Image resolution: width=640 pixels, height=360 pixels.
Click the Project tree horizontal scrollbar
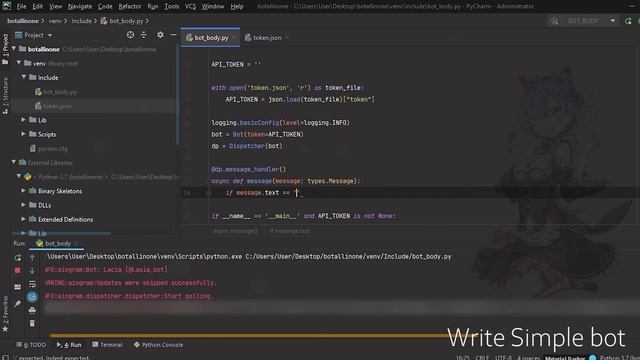click(61, 233)
